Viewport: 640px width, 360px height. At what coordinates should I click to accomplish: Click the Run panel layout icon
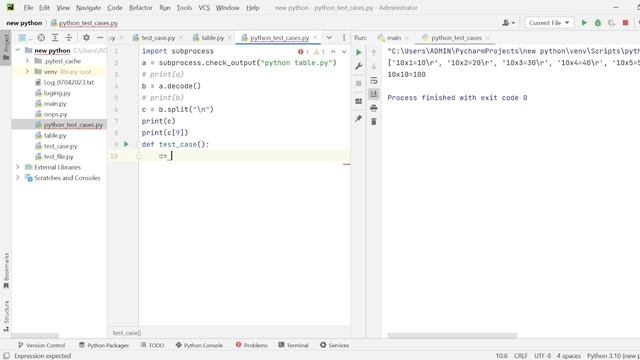tap(359, 101)
